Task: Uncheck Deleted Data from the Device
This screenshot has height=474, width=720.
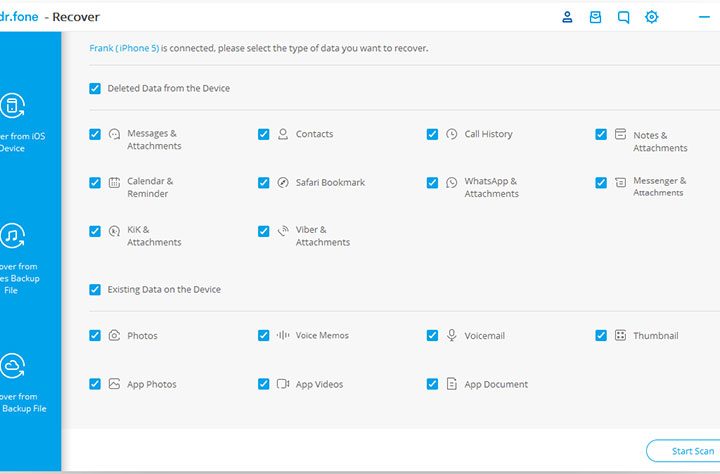Action: [95, 88]
